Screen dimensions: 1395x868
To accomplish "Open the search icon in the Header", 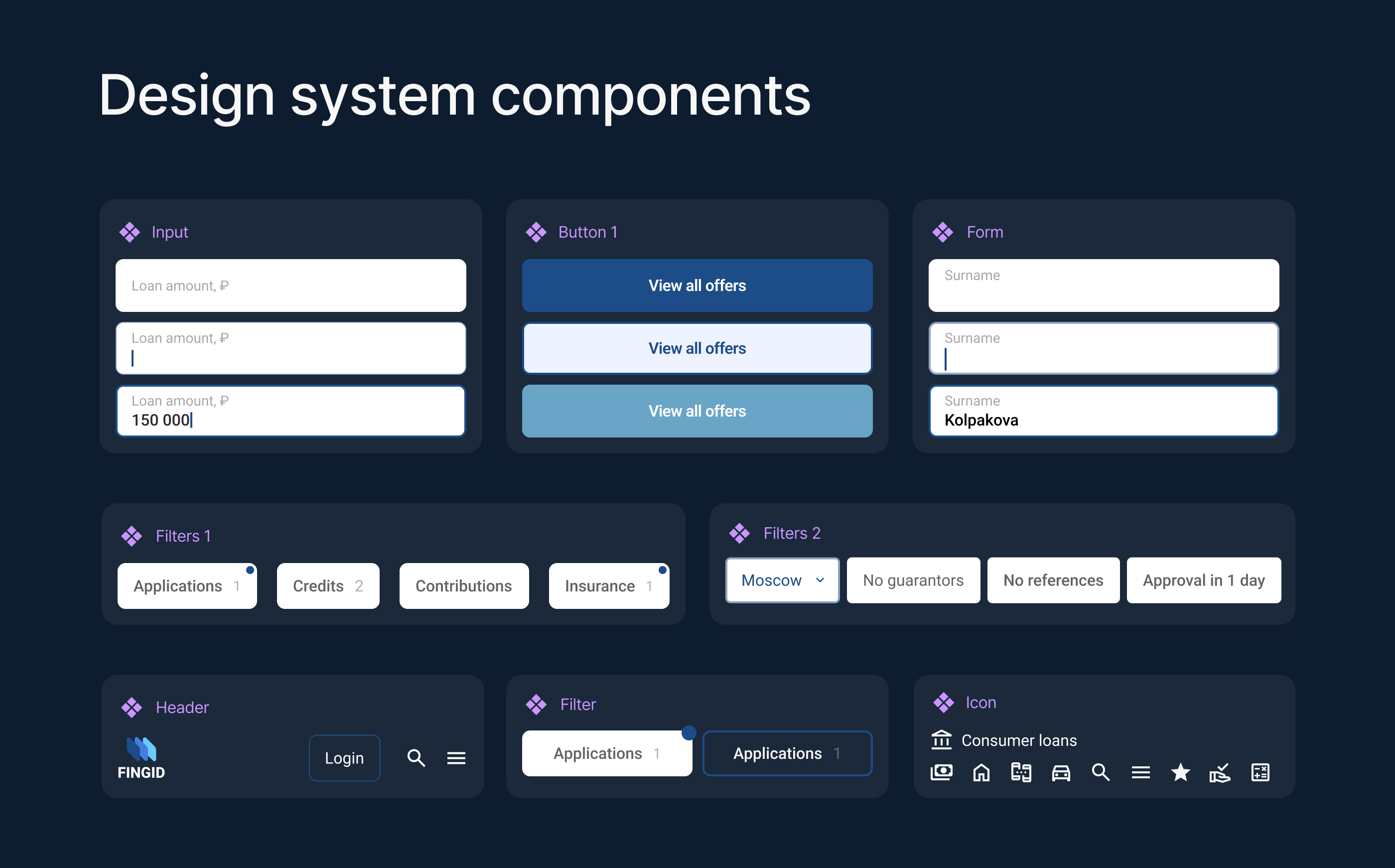I will pyautogui.click(x=416, y=758).
